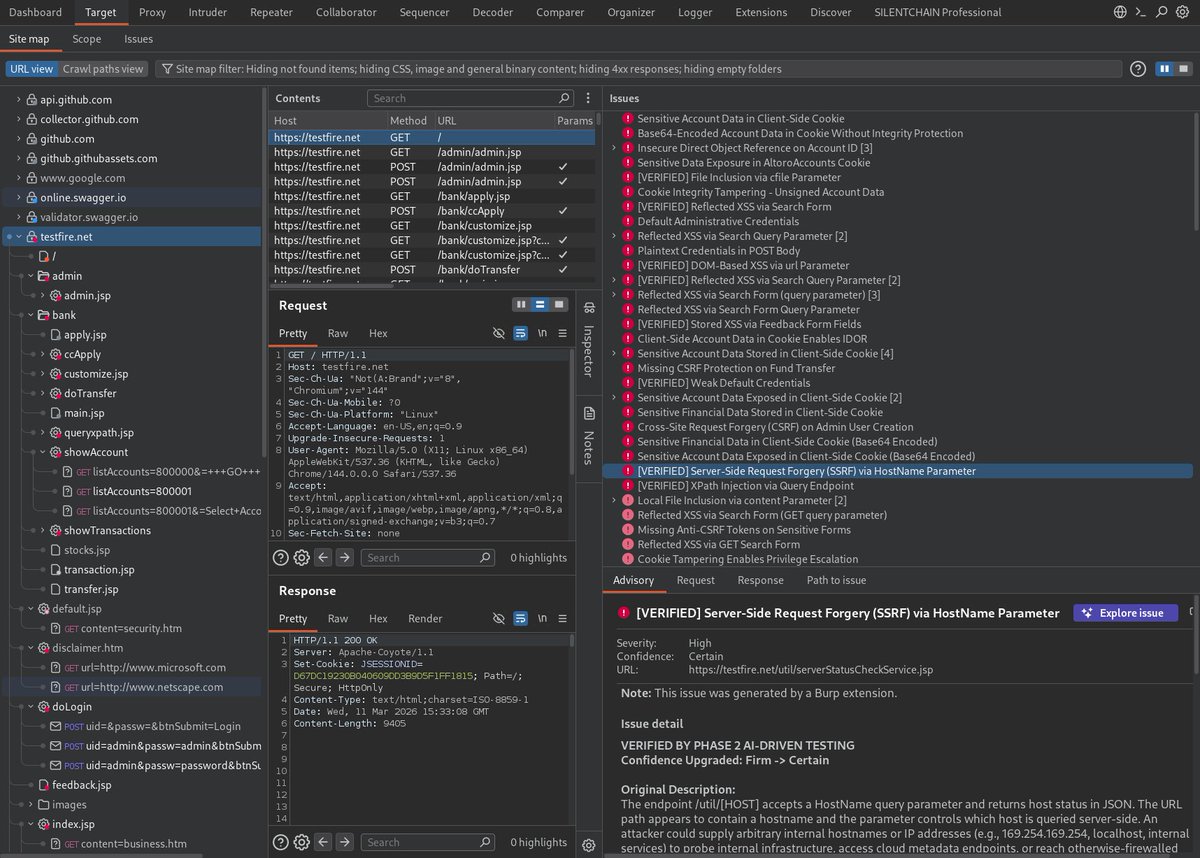This screenshot has height=858, width=1200.
Task: Open the Notes side panel
Action: [589, 436]
